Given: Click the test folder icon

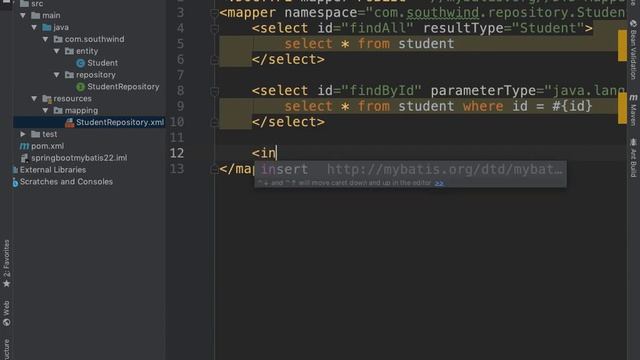Looking at the screenshot, I should pyautogui.click(x=36, y=134).
